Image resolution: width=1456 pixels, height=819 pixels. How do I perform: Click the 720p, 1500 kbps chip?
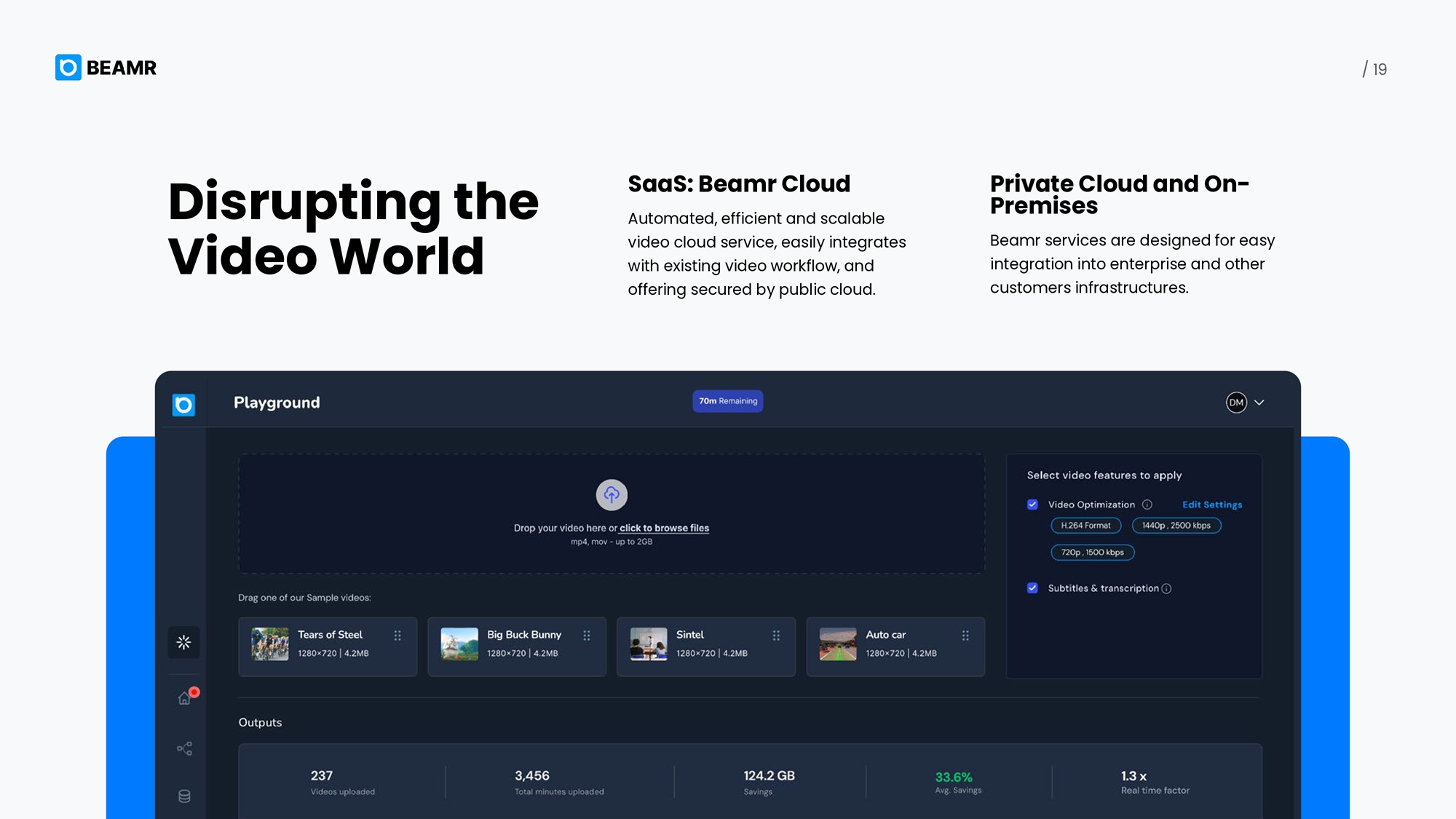(1092, 553)
